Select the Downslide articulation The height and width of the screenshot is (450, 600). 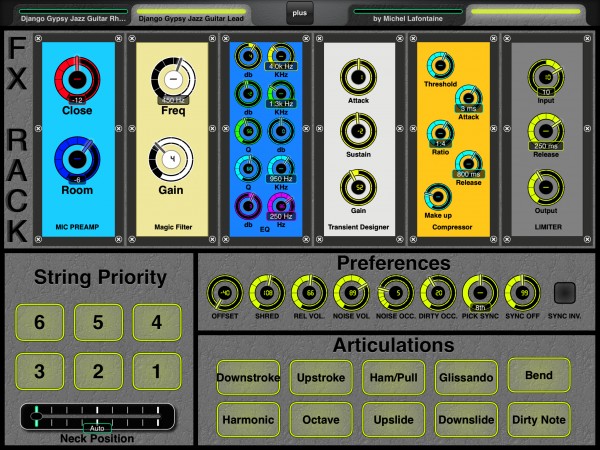click(x=466, y=419)
